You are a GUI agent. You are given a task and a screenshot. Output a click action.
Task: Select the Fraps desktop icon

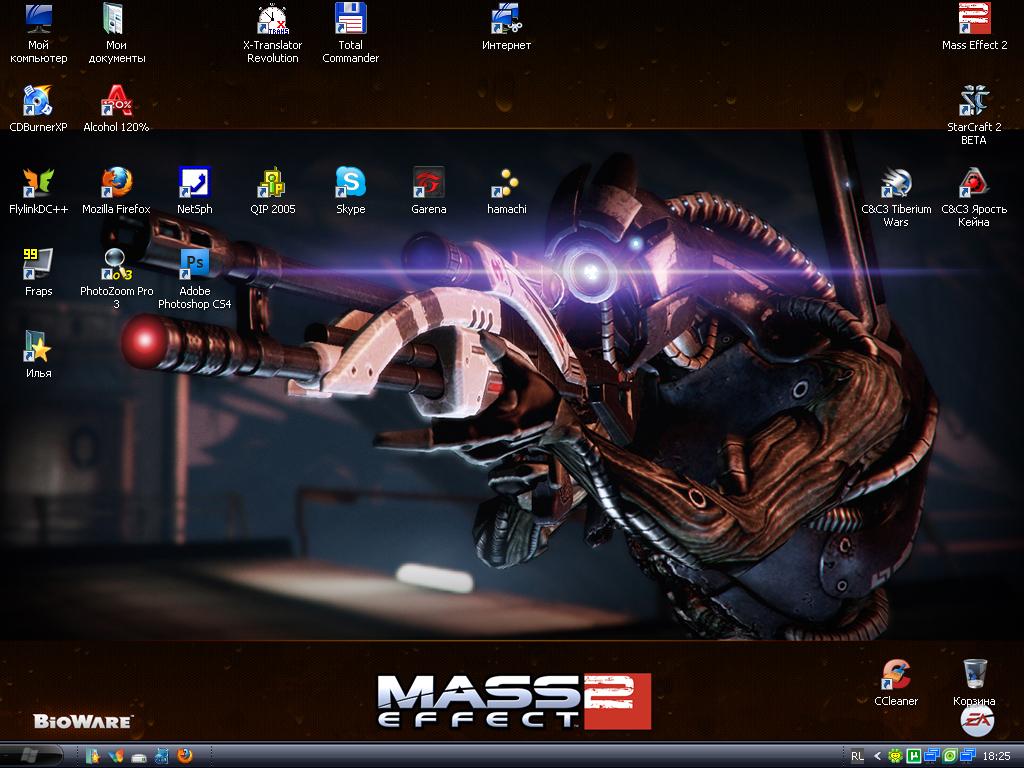click(39, 272)
